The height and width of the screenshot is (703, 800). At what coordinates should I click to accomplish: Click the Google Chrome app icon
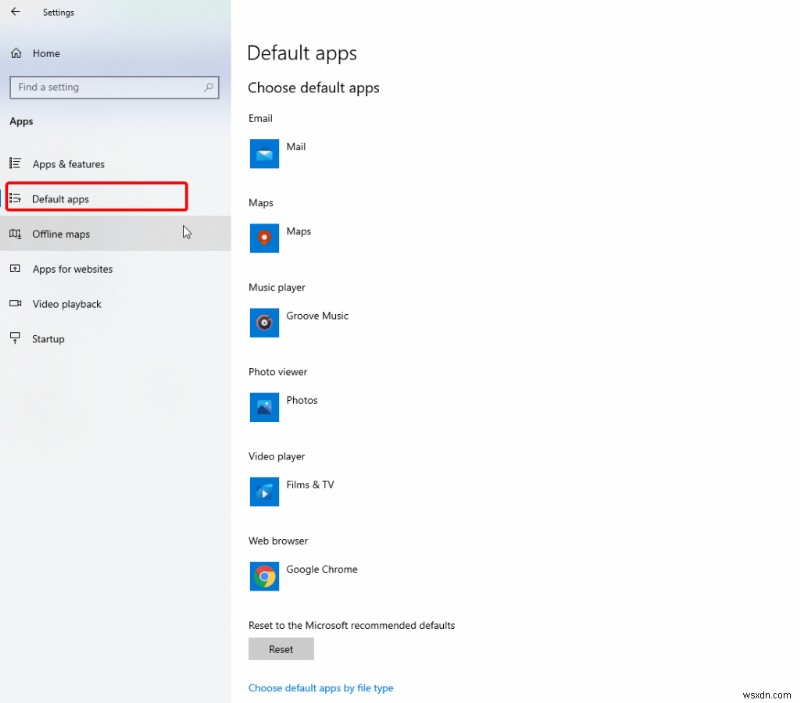[264, 576]
